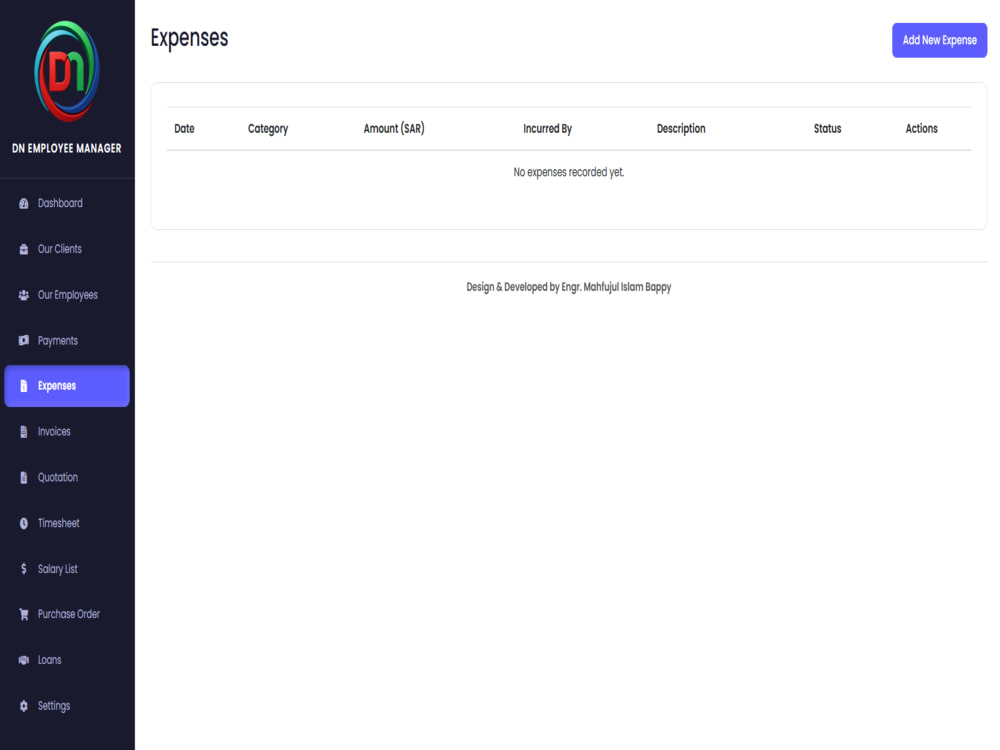The height and width of the screenshot is (750, 1000).
Task: Click the Timesheet clock icon
Action: point(24,524)
